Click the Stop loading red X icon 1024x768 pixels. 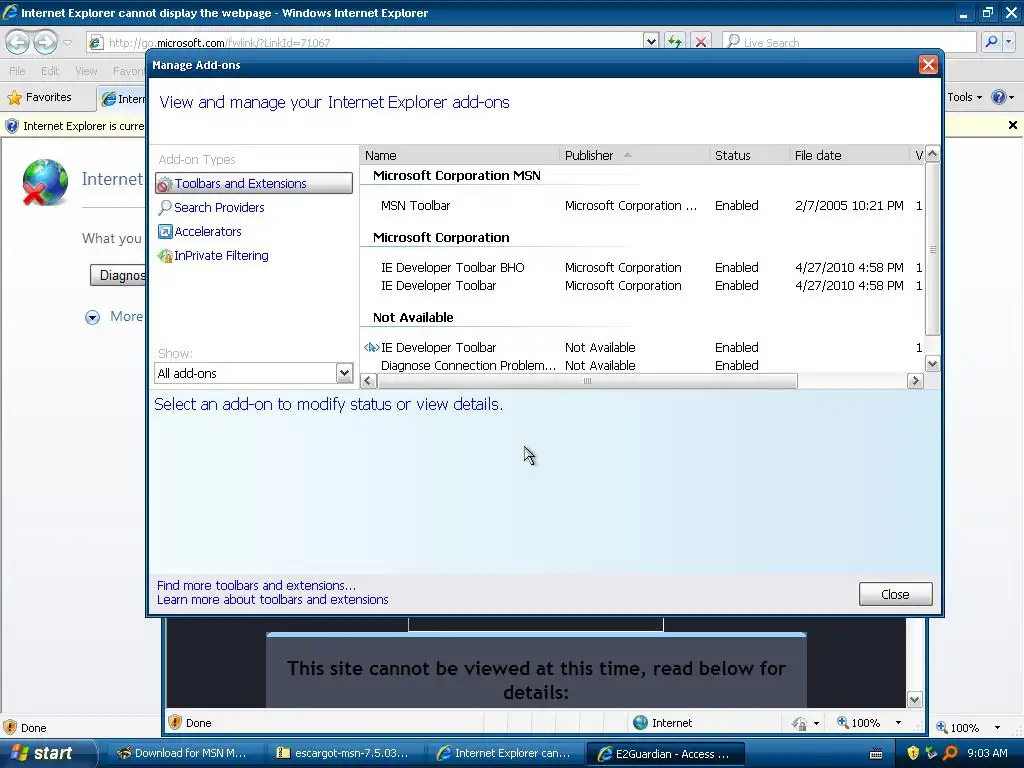tap(701, 42)
